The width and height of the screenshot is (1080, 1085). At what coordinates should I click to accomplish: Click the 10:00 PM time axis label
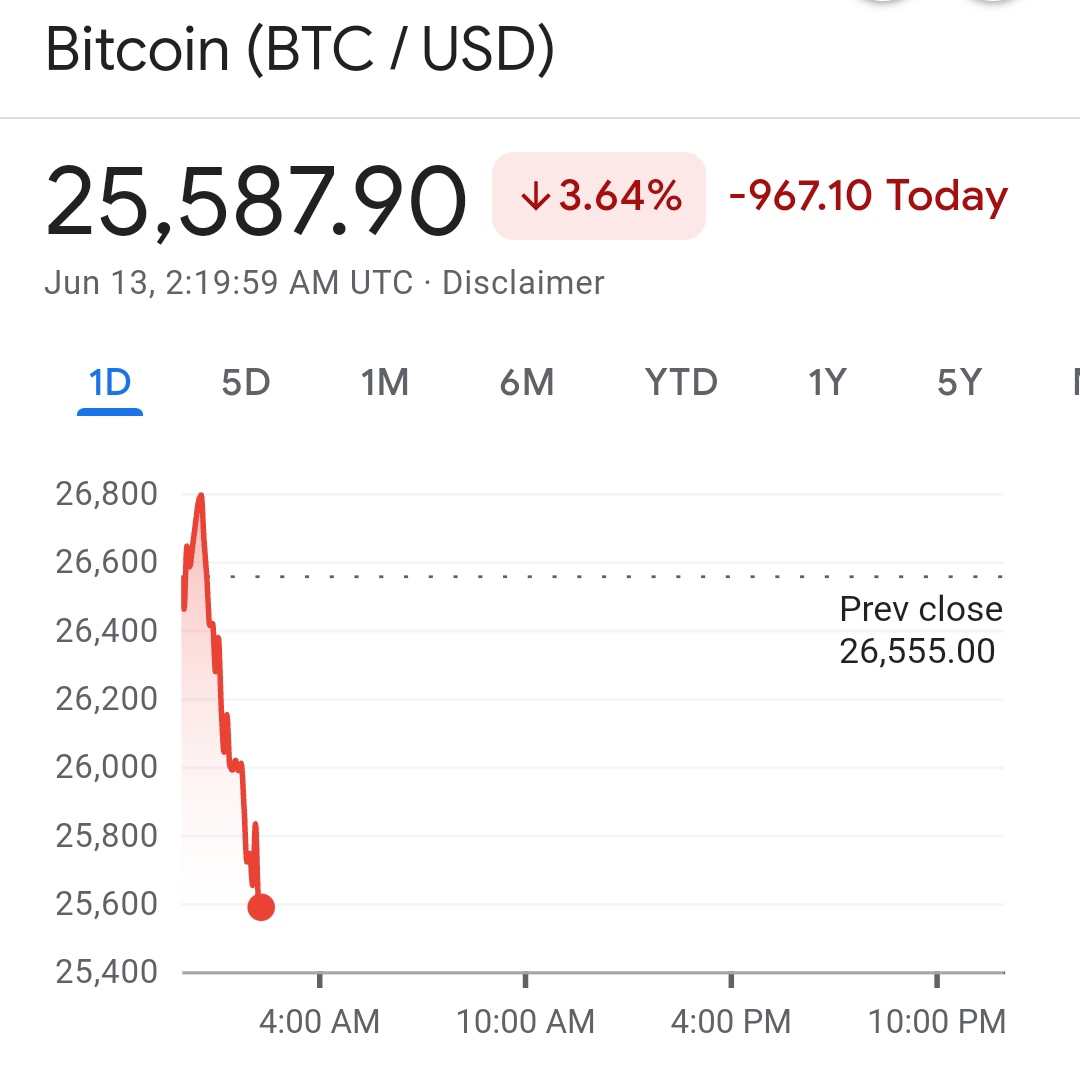tap(936, 1021)
